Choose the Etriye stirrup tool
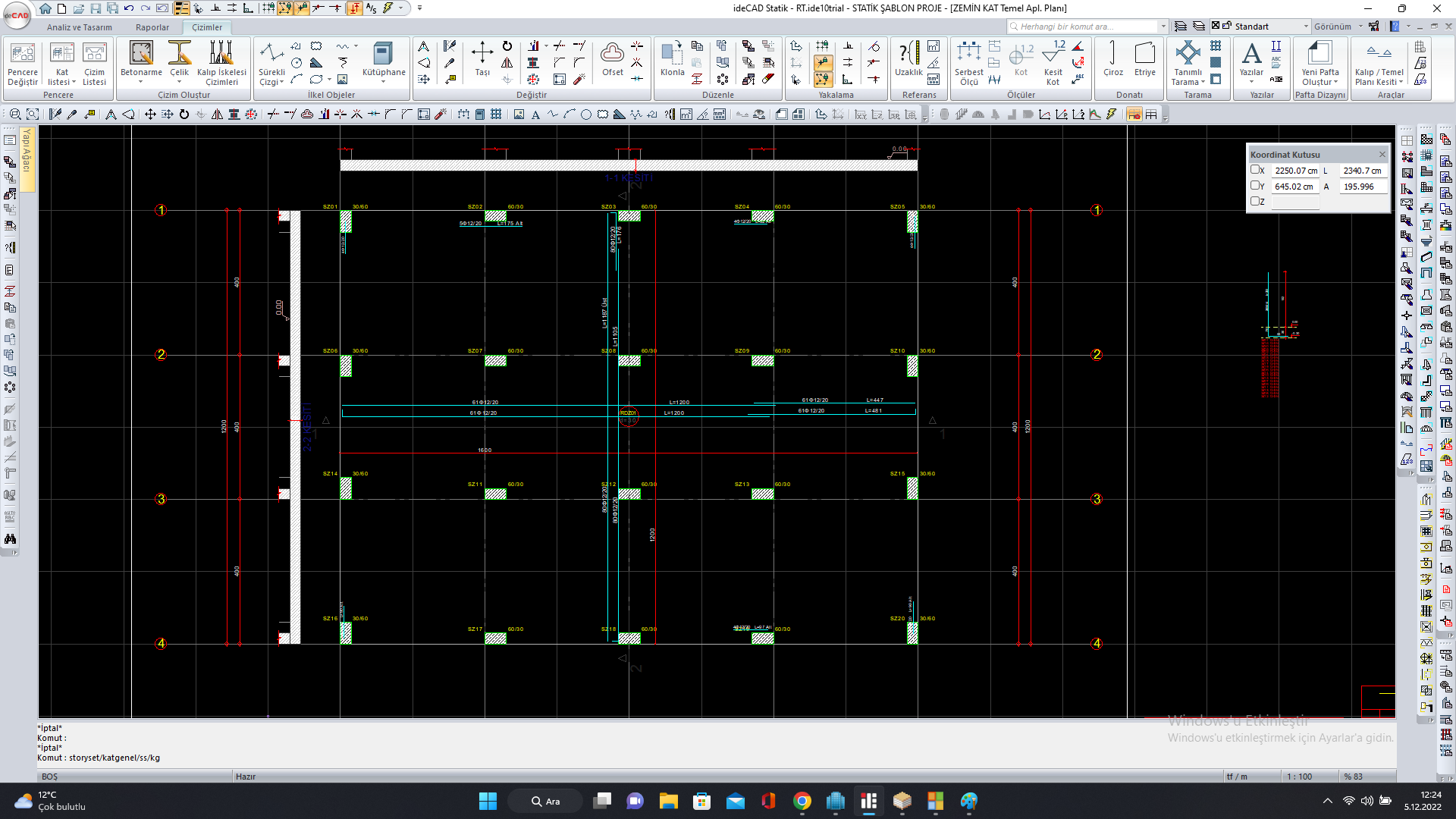The image size is (1456, 819). (x=1144, y=59)
